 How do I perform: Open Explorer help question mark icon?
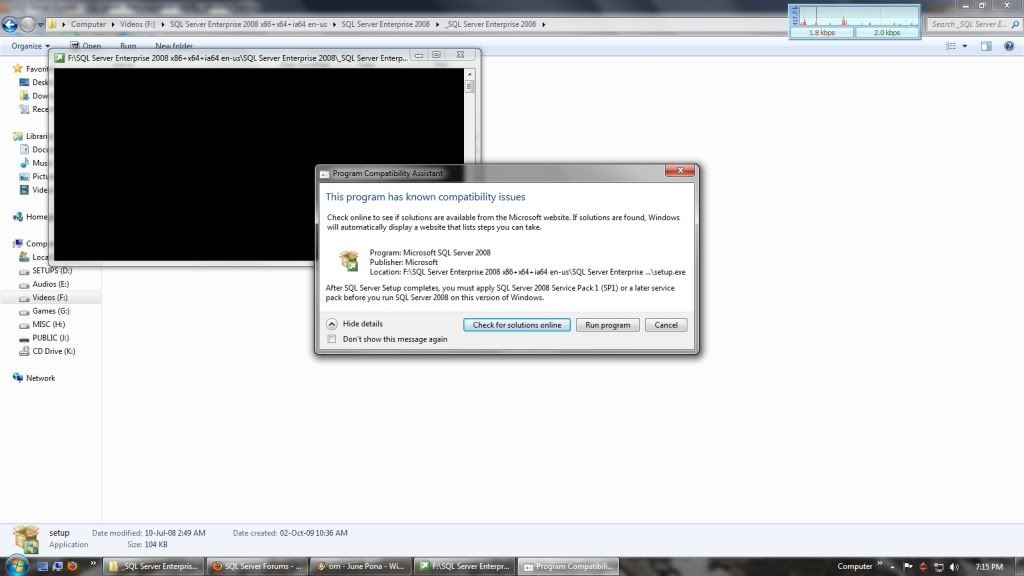pos(1009,46)
